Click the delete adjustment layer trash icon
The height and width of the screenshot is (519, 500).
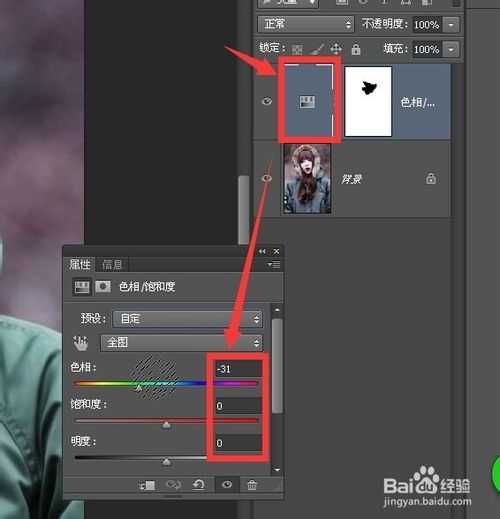coord(252,485)
